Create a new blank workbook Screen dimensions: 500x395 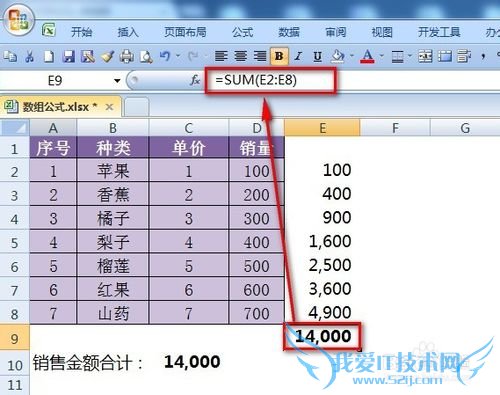pyautogui.click(x=49, y=57)
